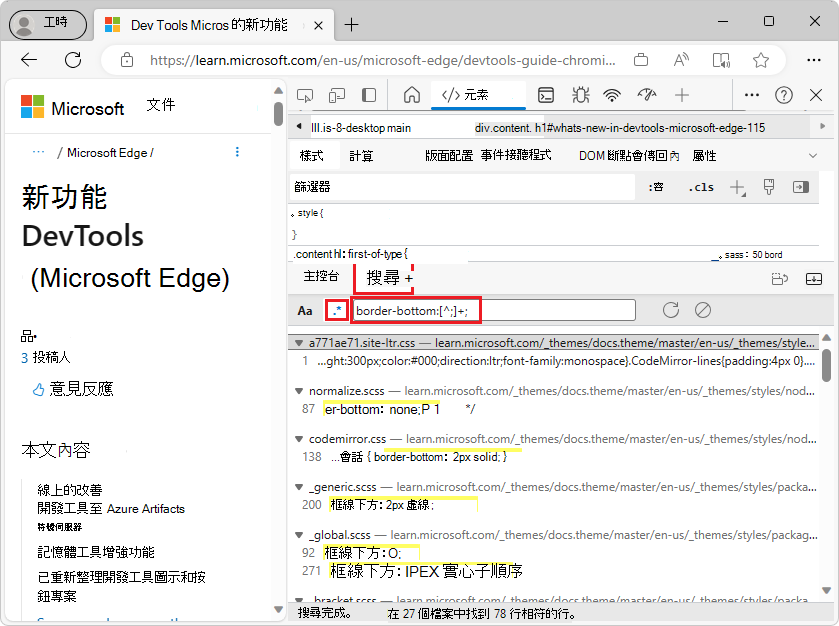Image resolution: width=839 pixels, height=626 pixels.
Task: Clear the search results
Action: click(x=703, y=310)
